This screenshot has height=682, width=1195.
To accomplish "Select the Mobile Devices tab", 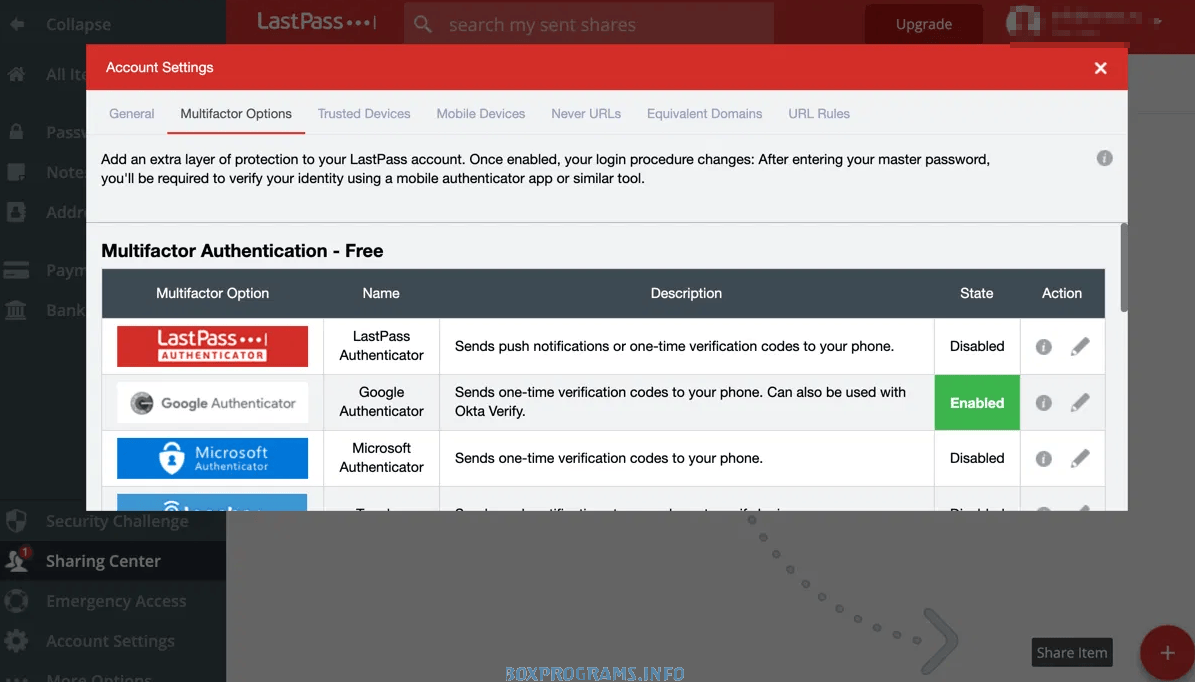I will 480,114.
